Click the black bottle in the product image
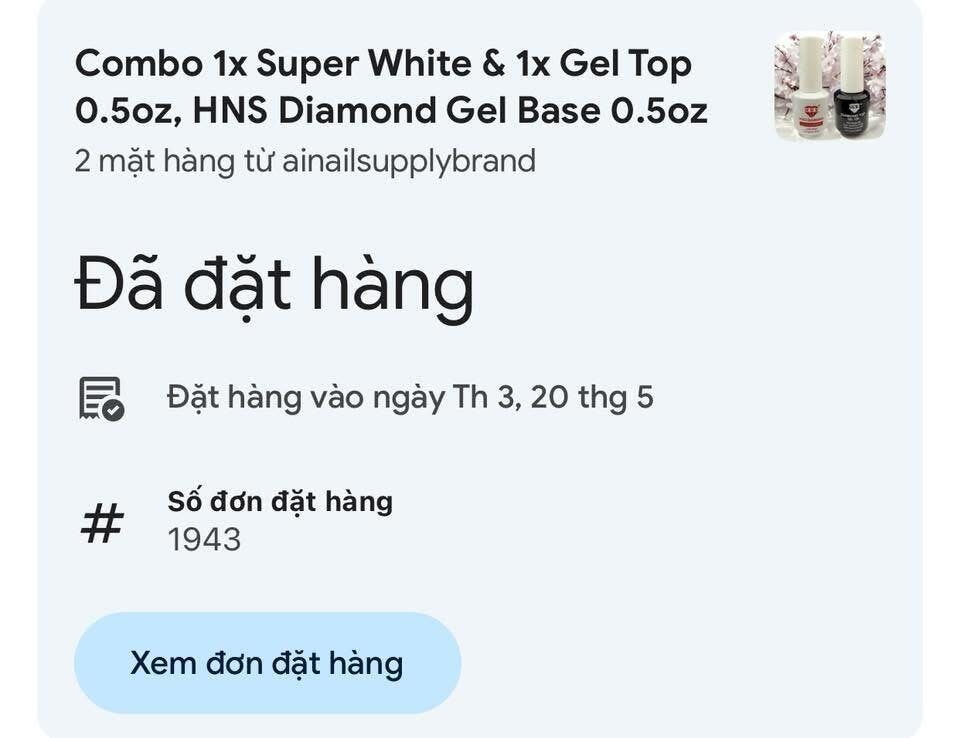960x738 pixels. (x=851, y=88)
